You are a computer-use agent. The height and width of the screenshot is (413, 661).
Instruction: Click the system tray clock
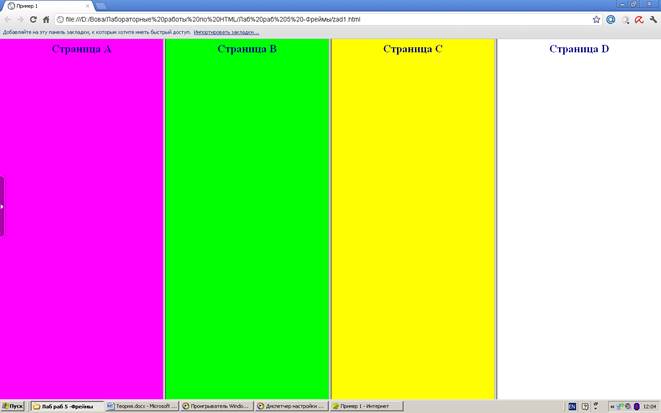point(650,406)
